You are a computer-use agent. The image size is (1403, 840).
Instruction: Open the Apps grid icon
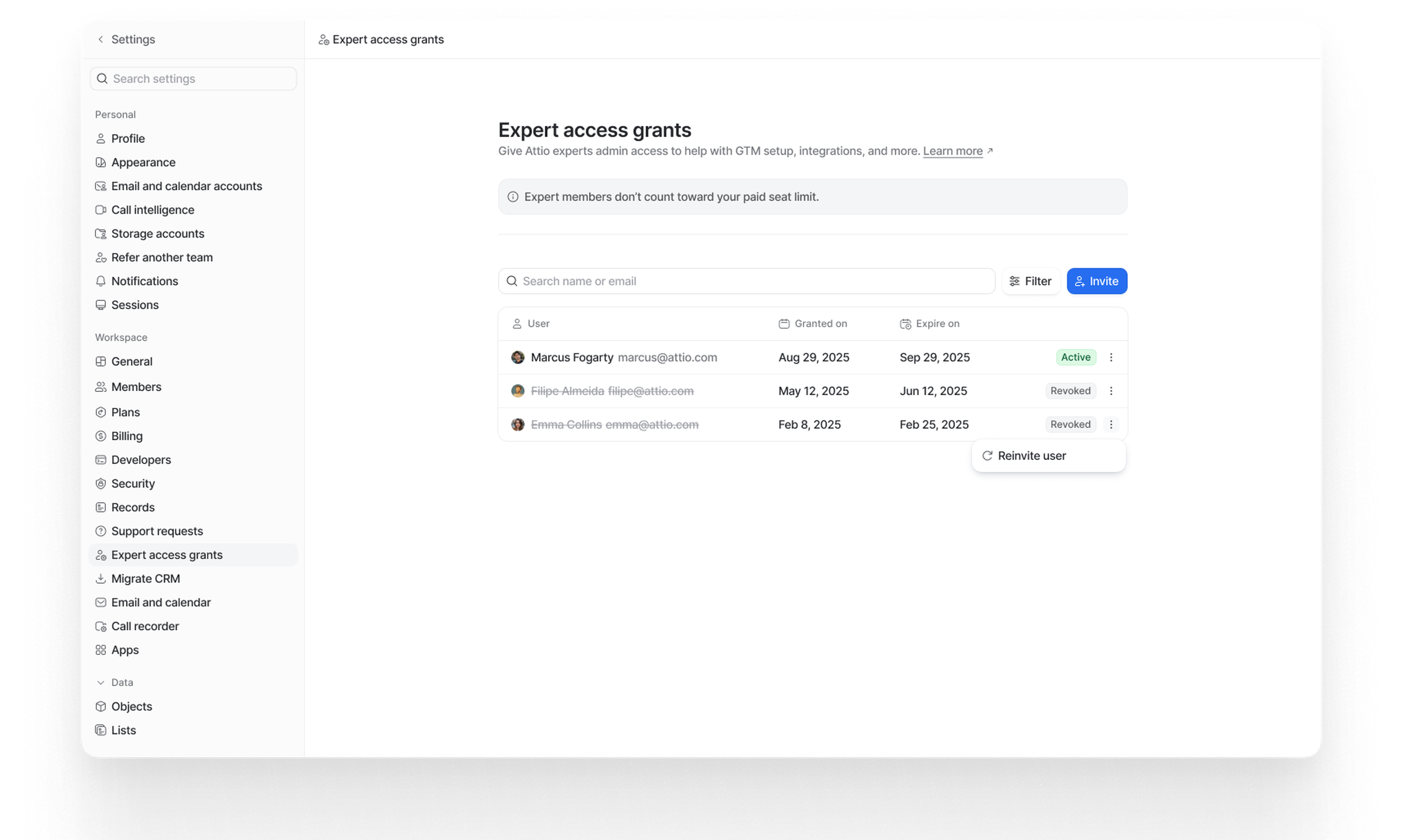pyautogui.click(x=101, y=650)
